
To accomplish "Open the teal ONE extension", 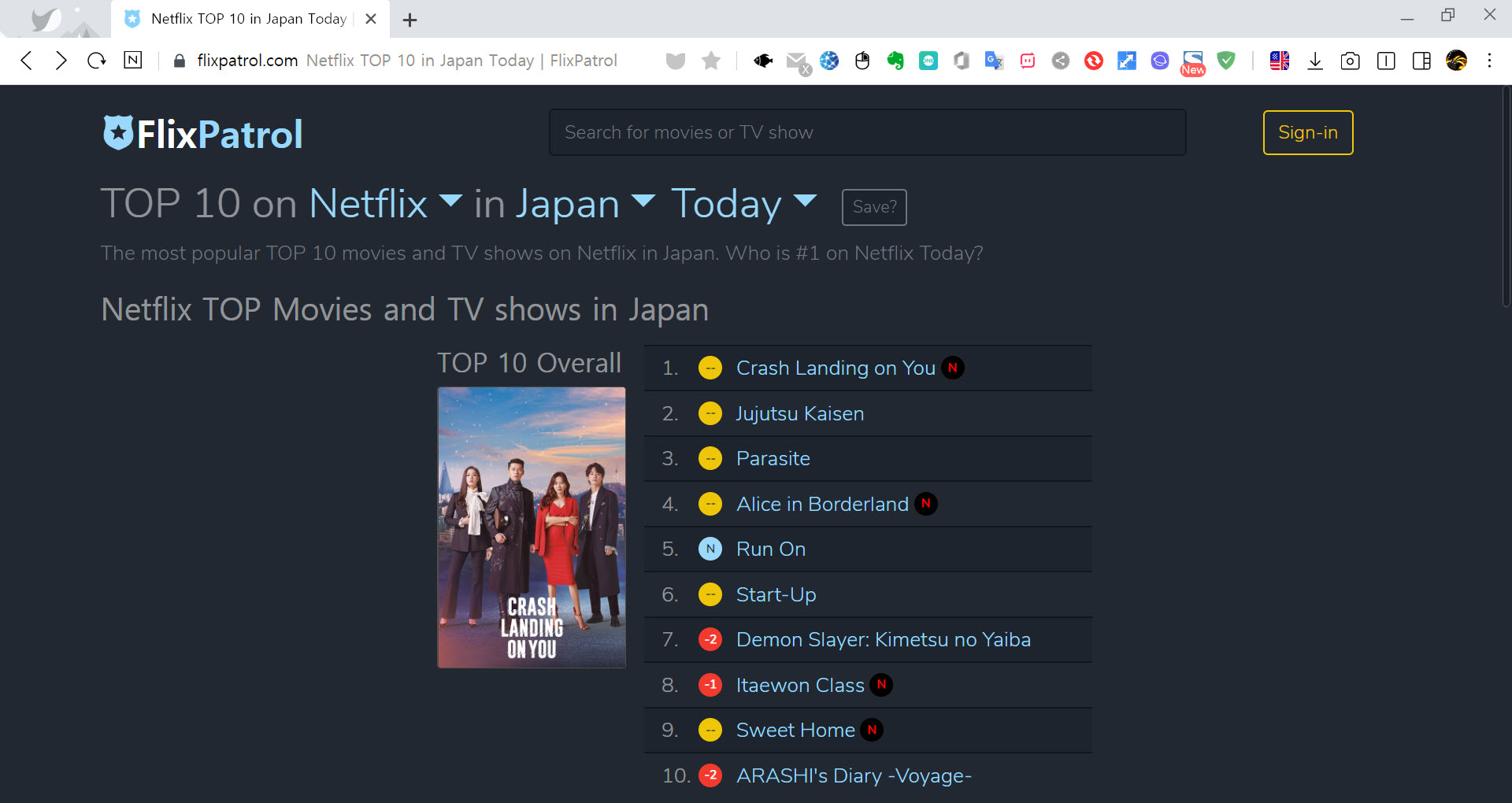I will coord(928,61).
